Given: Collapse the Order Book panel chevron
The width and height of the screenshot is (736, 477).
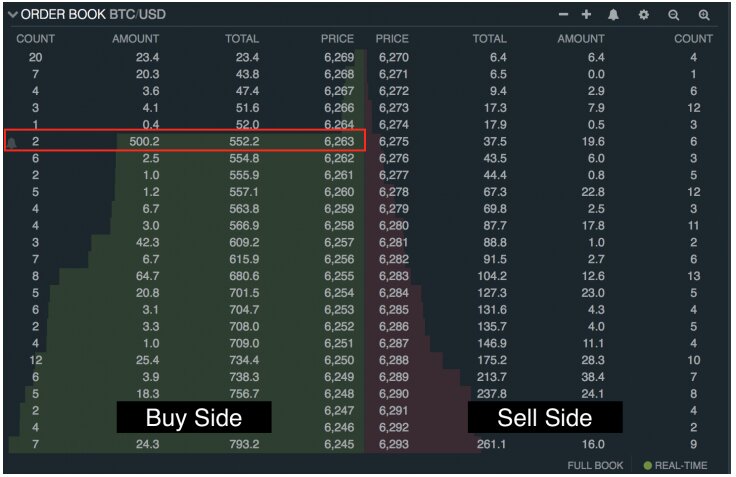Looking at the screenshot, I should [x=12, y=15].
